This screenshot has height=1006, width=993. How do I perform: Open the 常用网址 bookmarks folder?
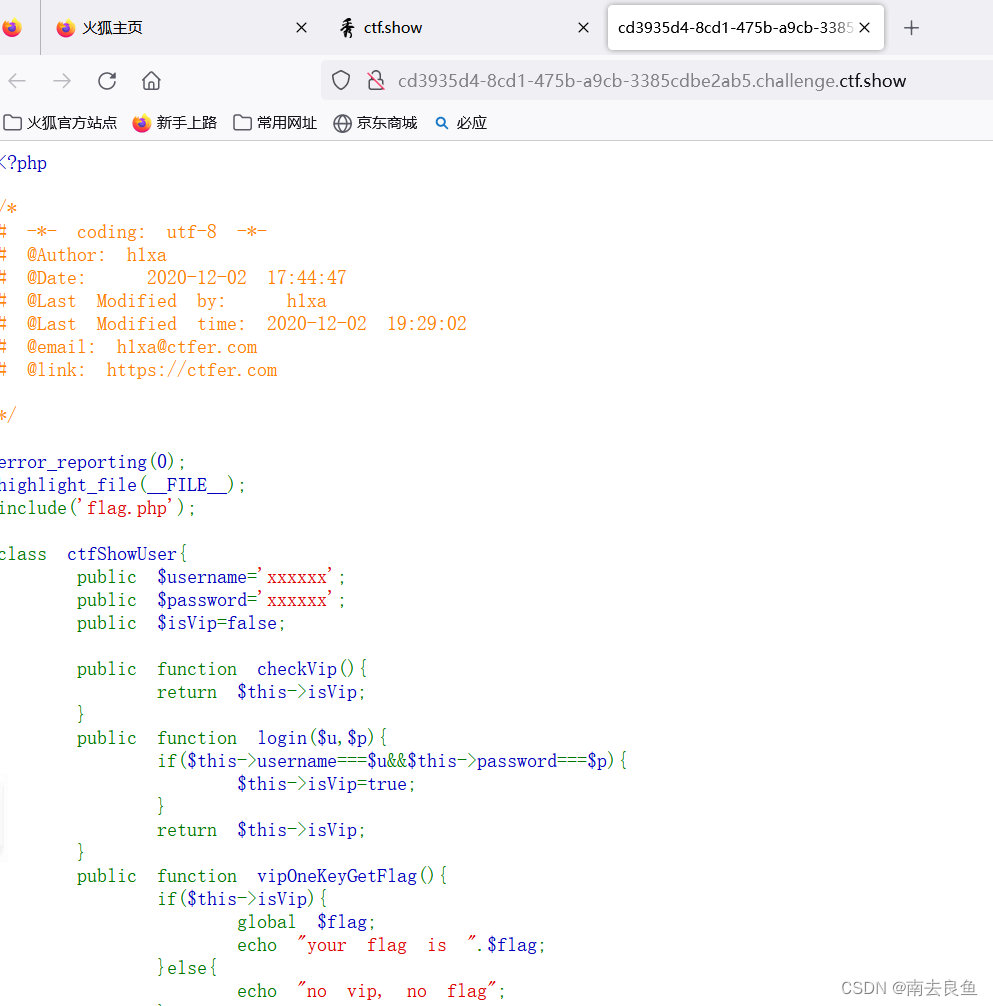coord(274,122)
